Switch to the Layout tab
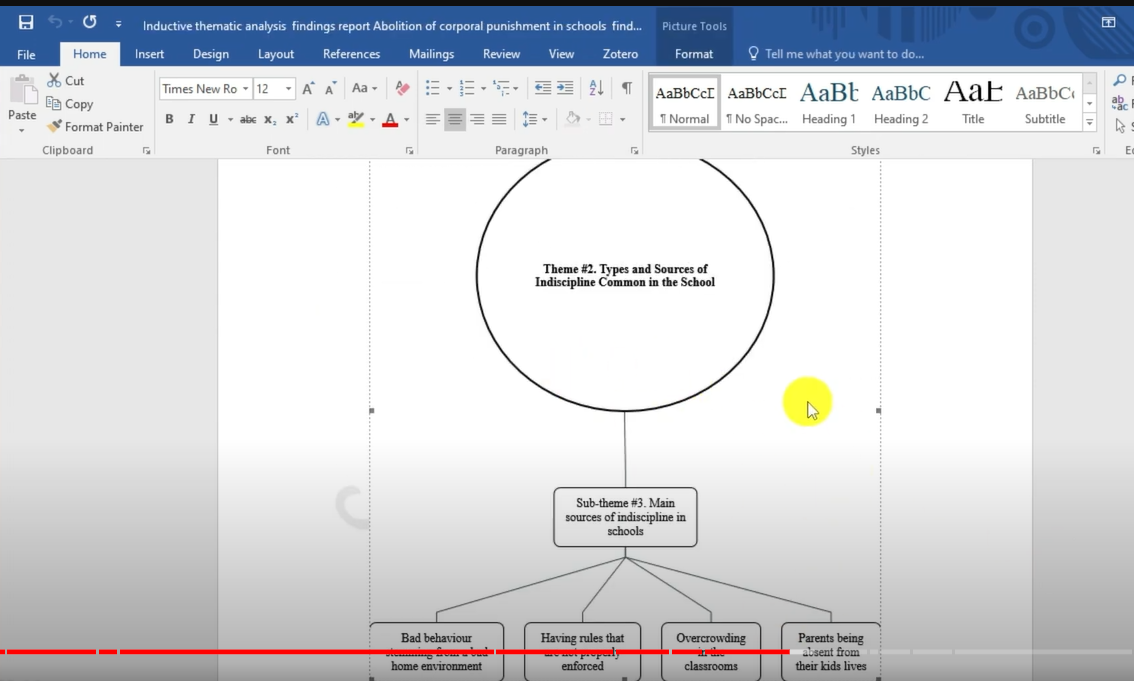Viewport: 1134px width, 681px height. pyautogui.click(x=276, y=54)
